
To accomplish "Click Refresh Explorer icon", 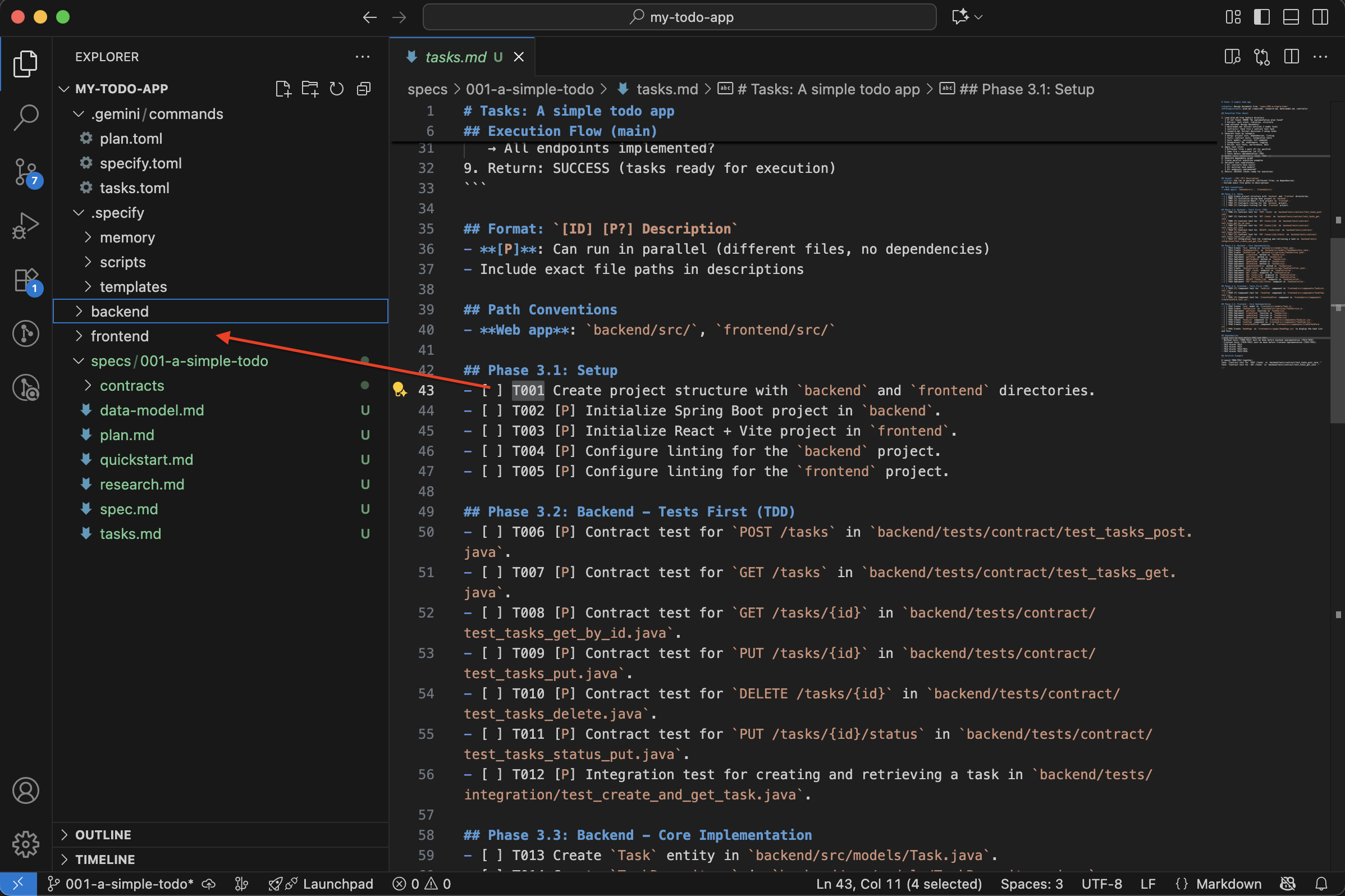I will point(337,89).
